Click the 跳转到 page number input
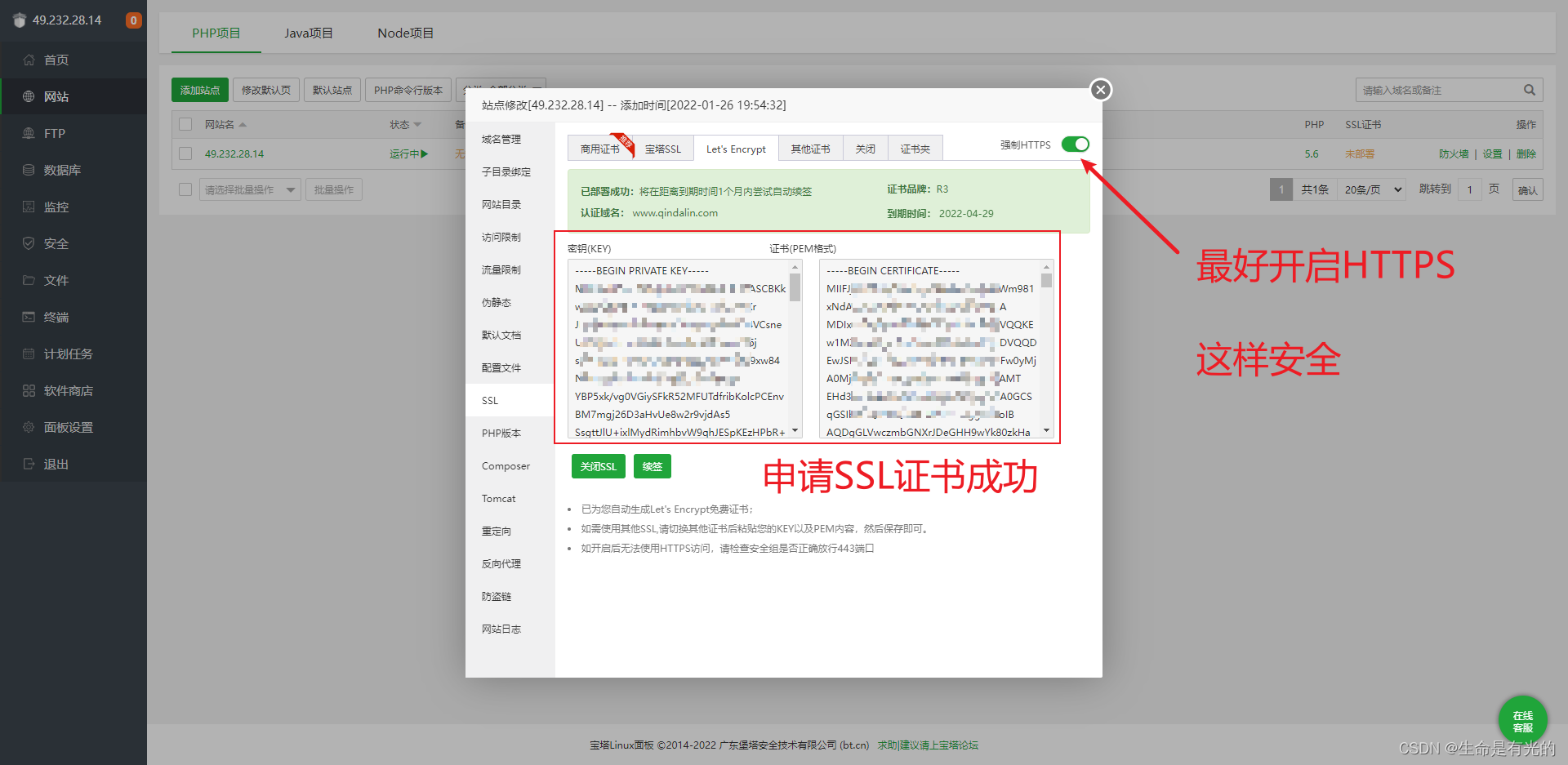The image size is (1568, 765). click(x=1470, y=189)
